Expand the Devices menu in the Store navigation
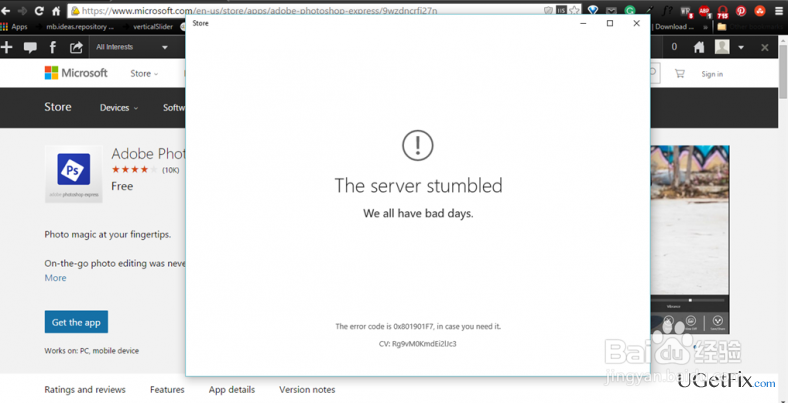The width and height of the screenshot is (788, 404). [119, 108]
